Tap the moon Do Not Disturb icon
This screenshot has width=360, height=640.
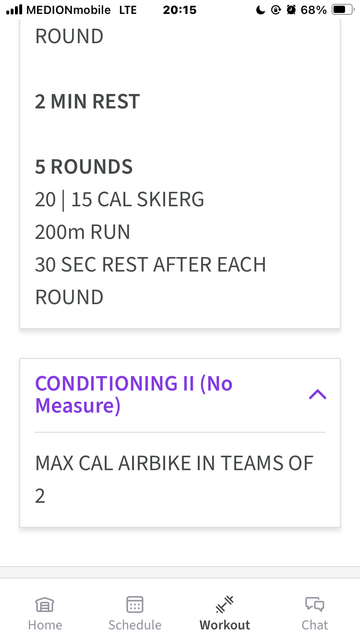(x=260, y=10)
